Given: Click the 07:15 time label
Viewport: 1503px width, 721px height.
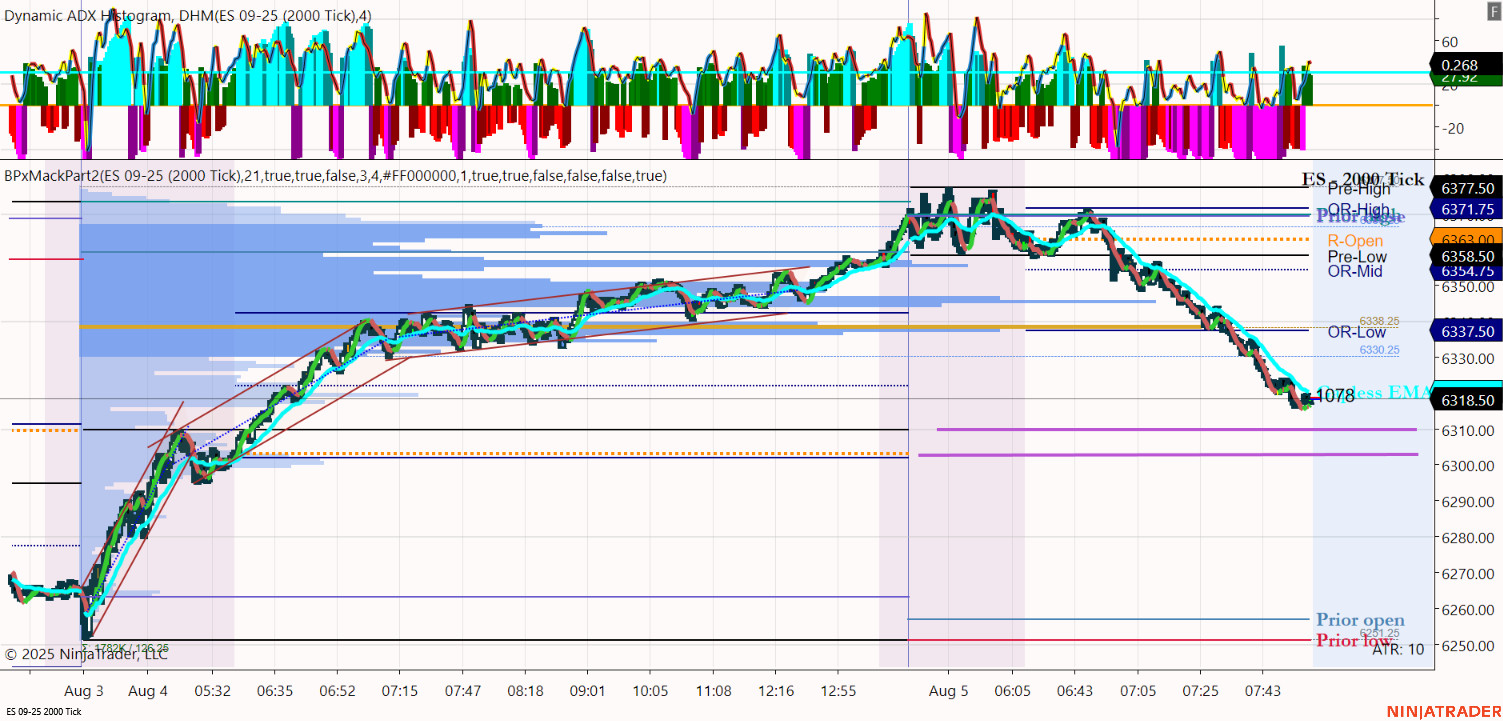Looking at the screenshot, I should [399, 691].
